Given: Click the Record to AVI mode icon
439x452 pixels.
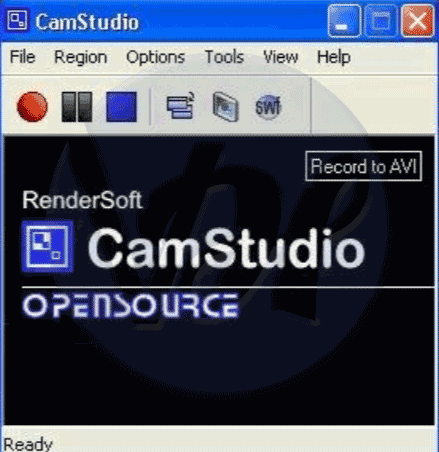Looking at the screenshot, I should [226, 107].
